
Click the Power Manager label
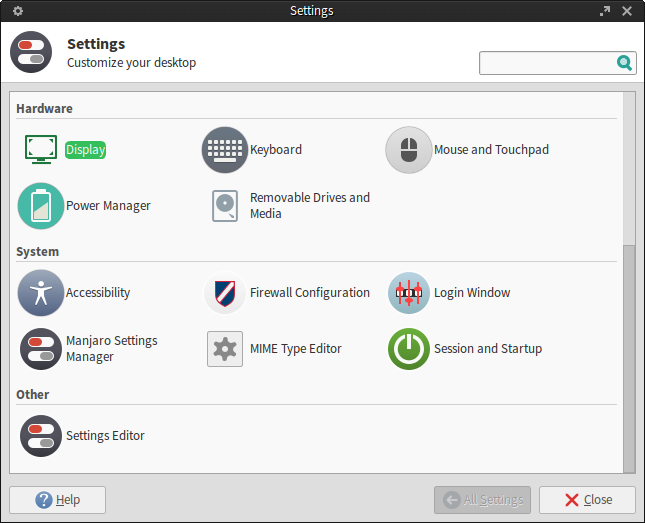[x=108, y=206]
